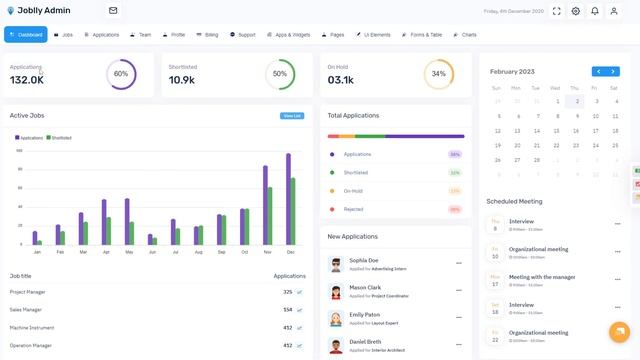Click the Total Applications stacked color bar
Viewport: 640px width, 360px height.
point(396,136)
